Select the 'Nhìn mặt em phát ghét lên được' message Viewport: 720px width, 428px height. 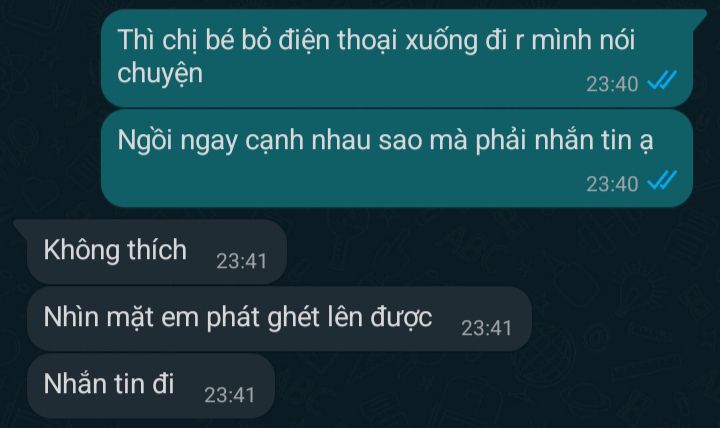279,319
